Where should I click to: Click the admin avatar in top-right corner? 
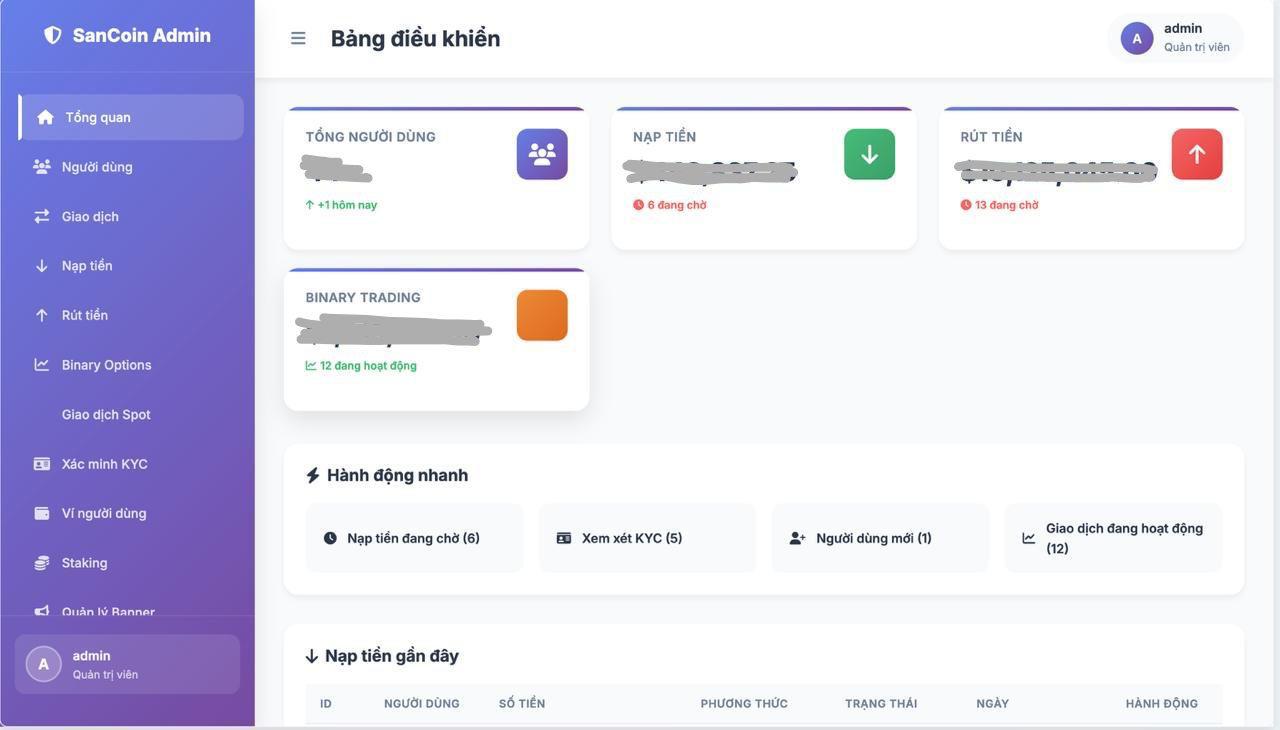tap(1137, 38)
